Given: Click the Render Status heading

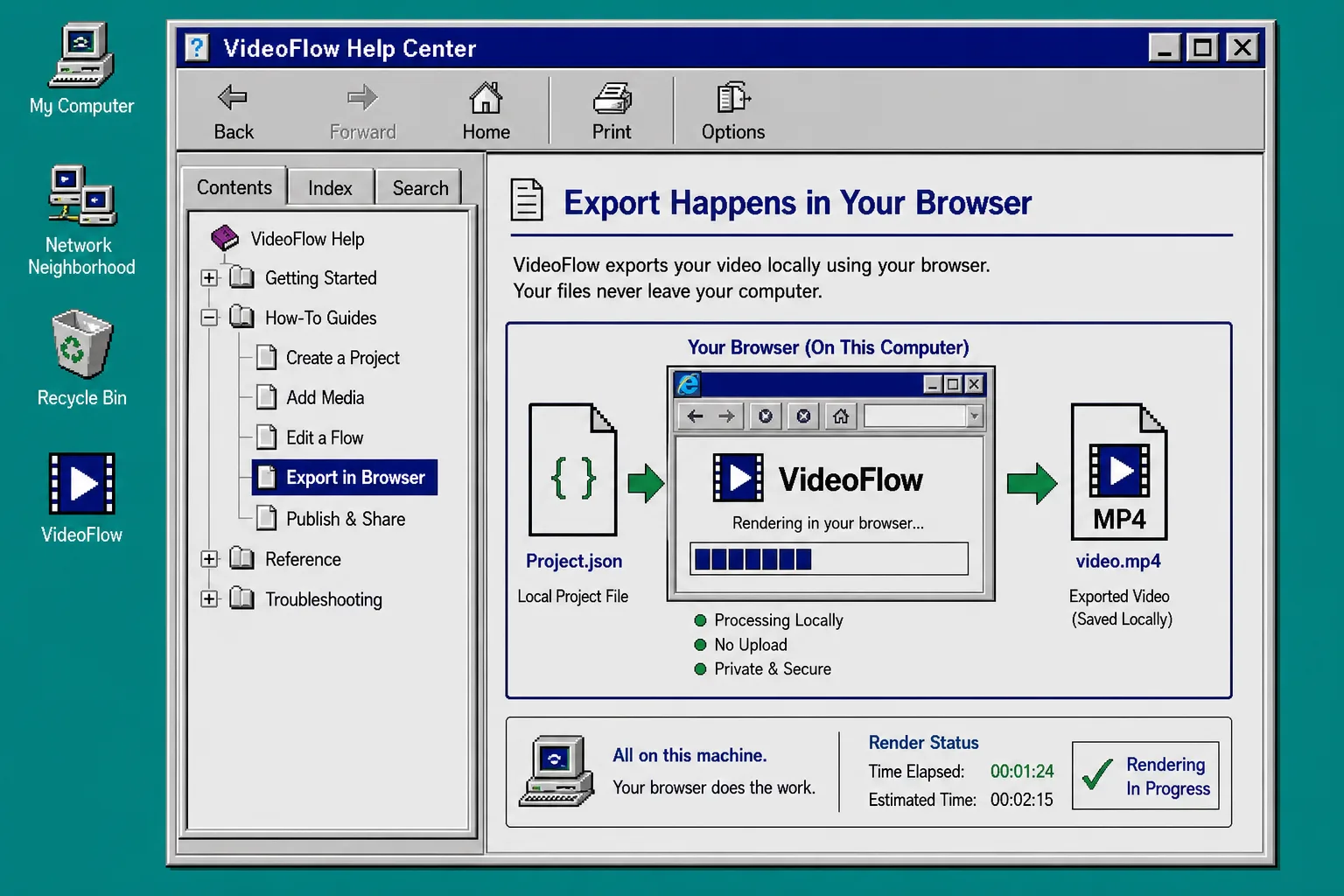Looking at the screenshot, I should [x=923, y=743].
